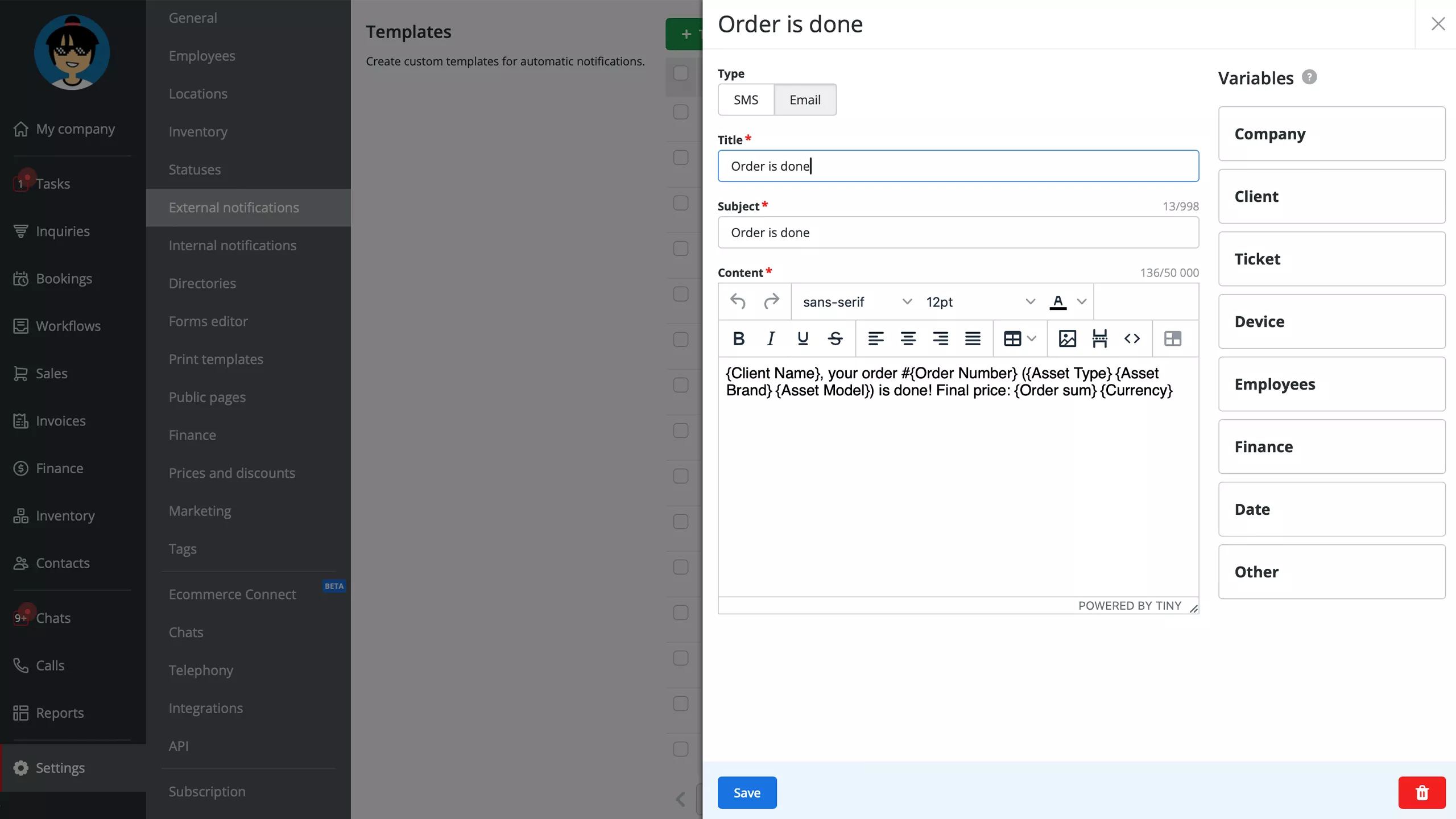The height and width of the screenshot is (819, 1456).
Task: Go to Print templates settings
Action: coord(216,359)
